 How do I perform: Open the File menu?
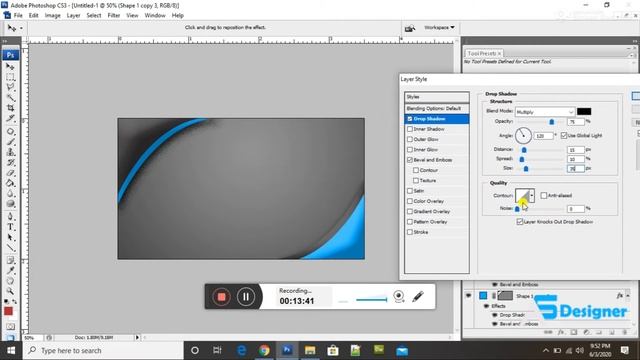(18, 15)
